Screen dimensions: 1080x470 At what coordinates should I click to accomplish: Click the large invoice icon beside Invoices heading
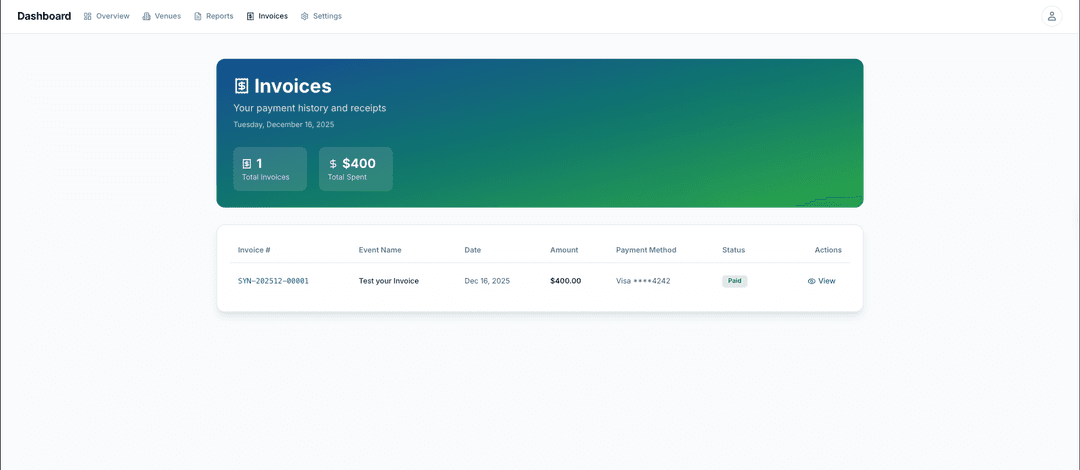(242, 86)
